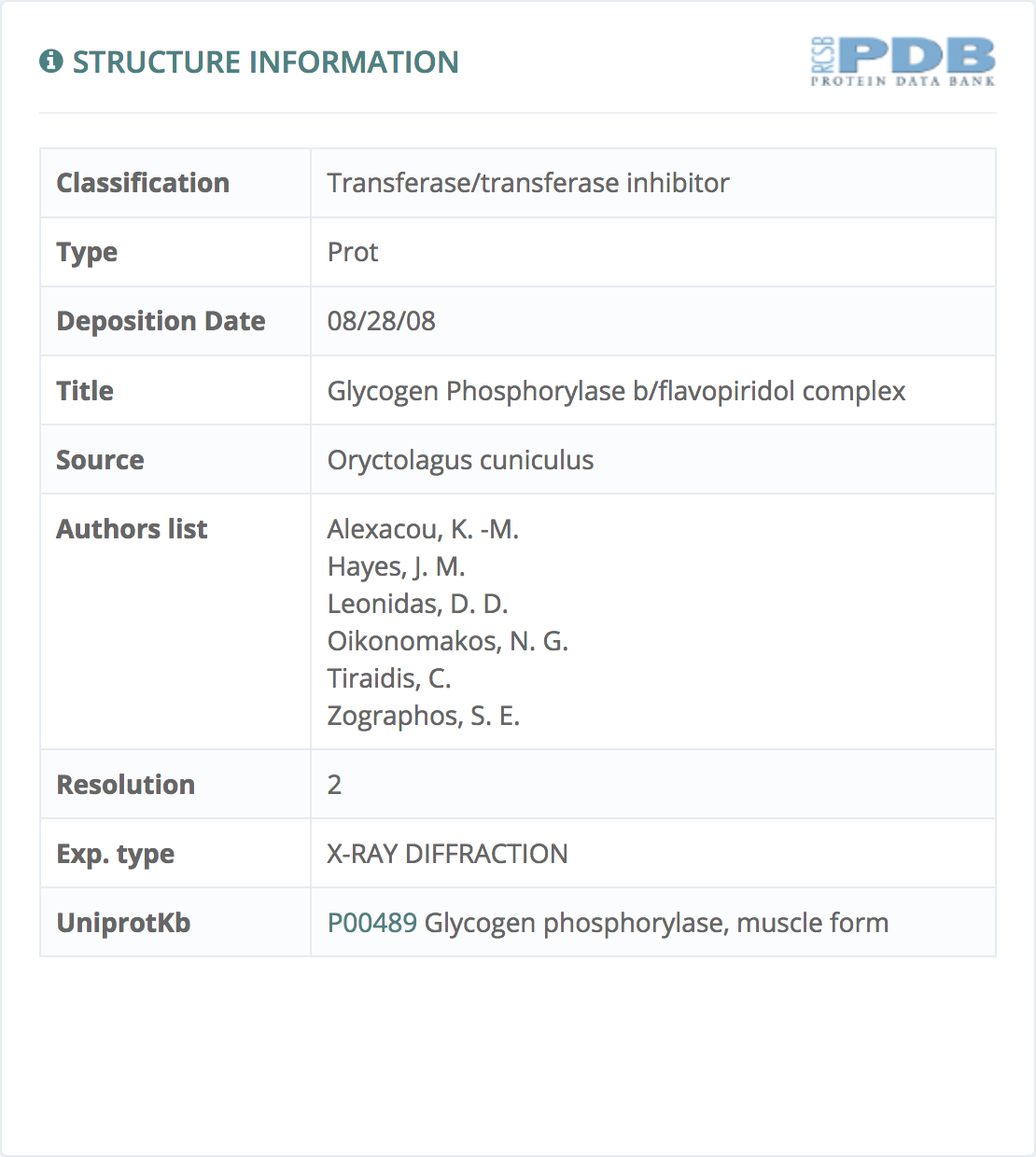
Task: Select the Classification row label
Action: pos(143,183)
